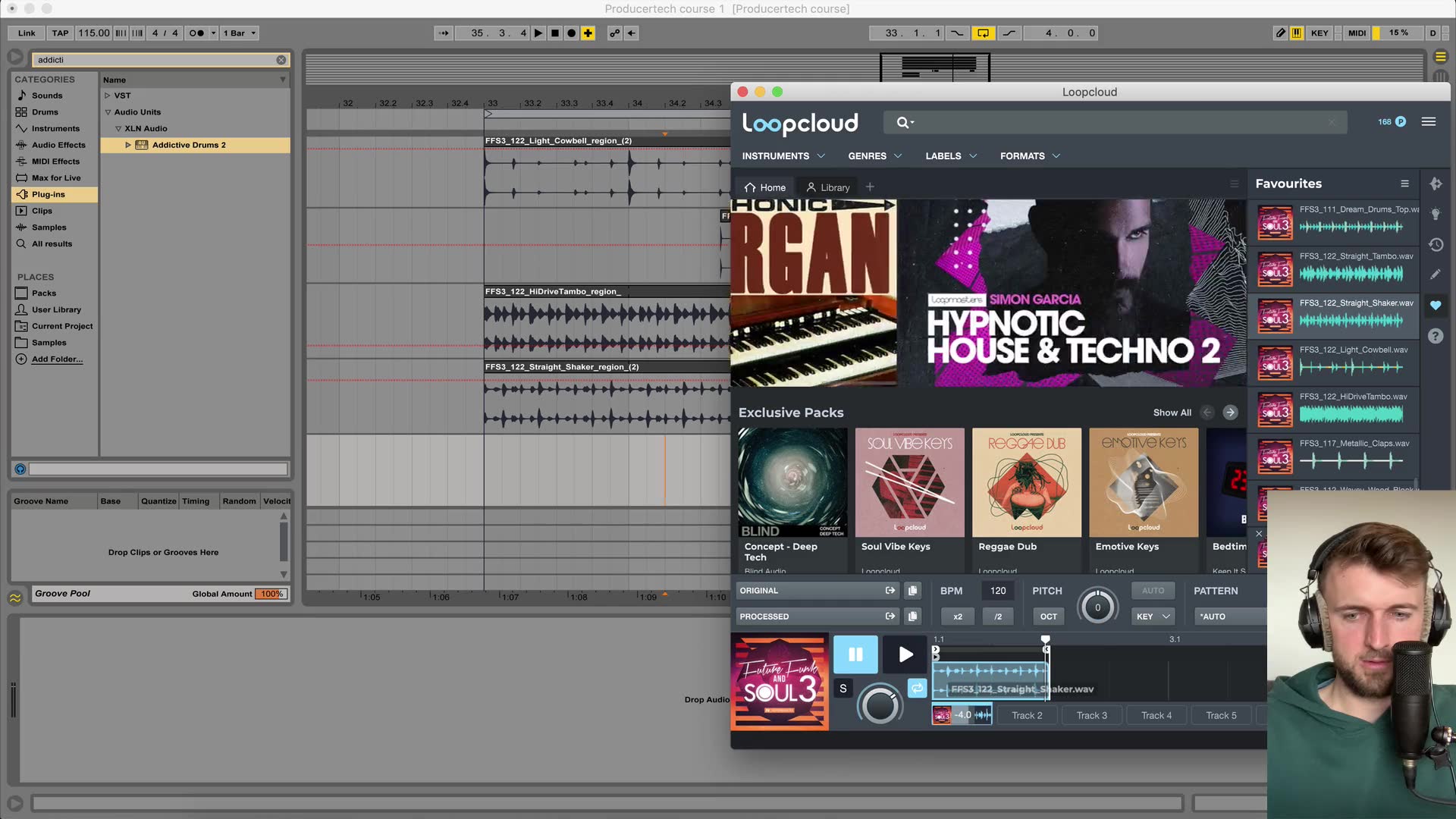
Task: Open Loopcloud LABELS dropdown
Action: 951,156
